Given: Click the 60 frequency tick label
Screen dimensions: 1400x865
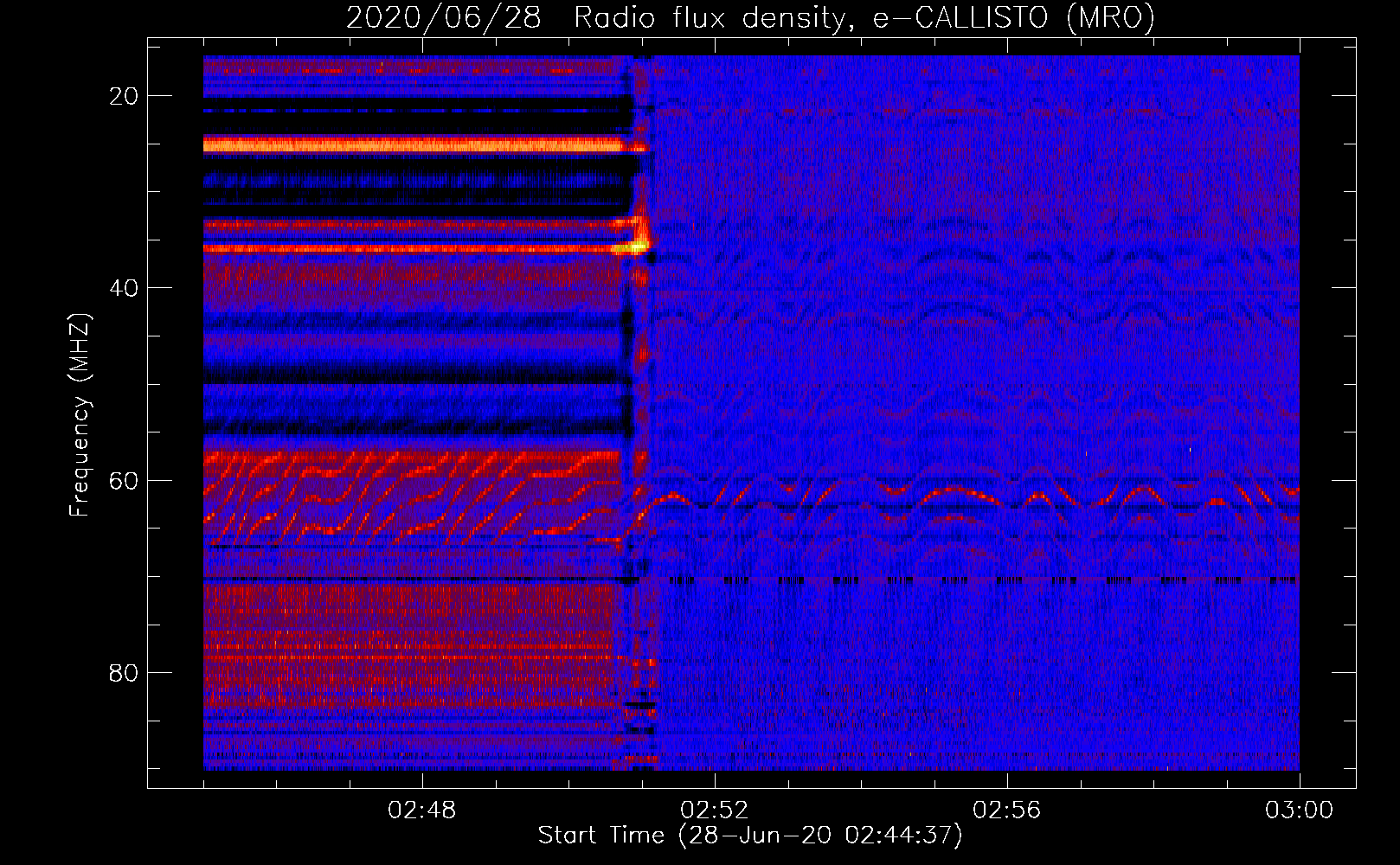Looking at the screenshot, I should (x=124, y=480).
